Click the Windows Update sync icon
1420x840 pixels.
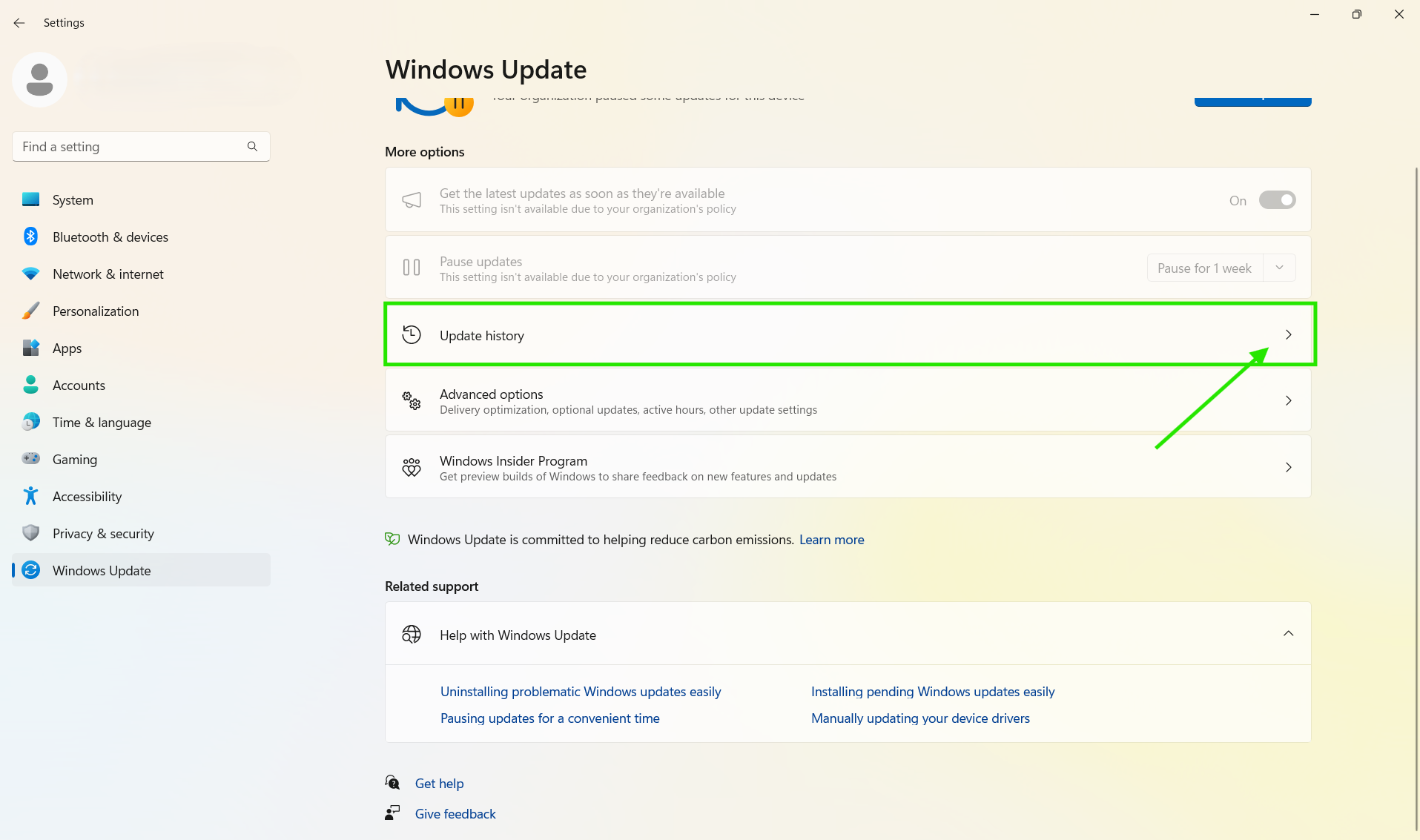[30, 570]
